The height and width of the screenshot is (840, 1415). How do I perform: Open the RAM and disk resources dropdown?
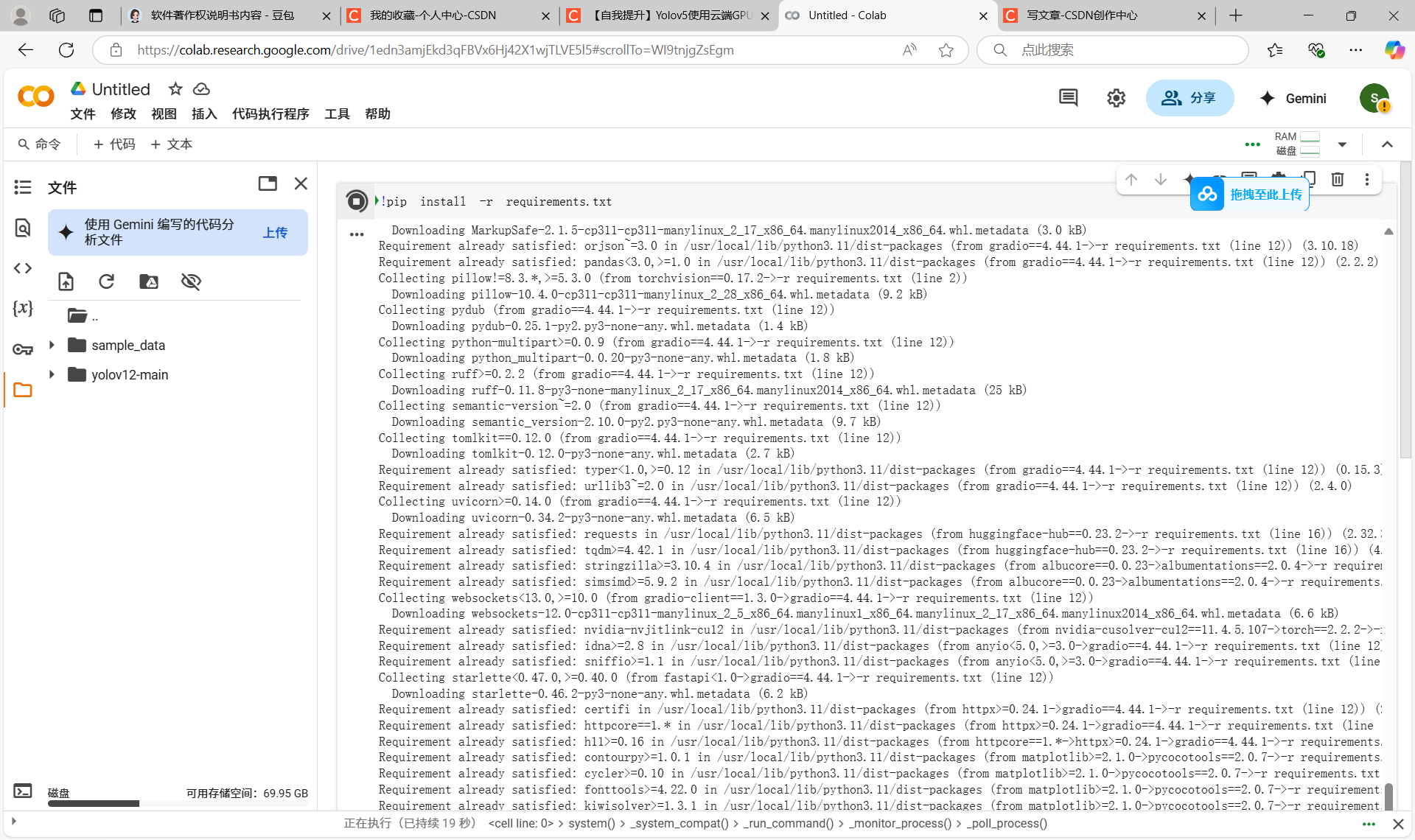point(1342,144)
